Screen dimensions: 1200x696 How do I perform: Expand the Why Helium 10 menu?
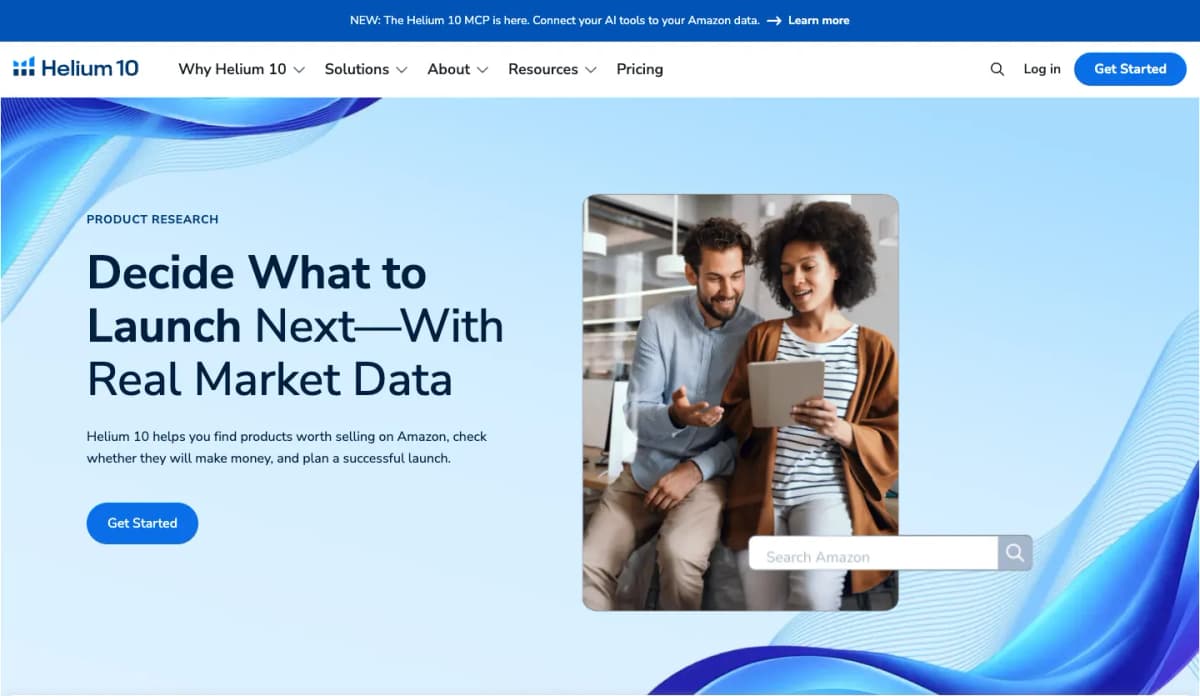pos(241,69)
